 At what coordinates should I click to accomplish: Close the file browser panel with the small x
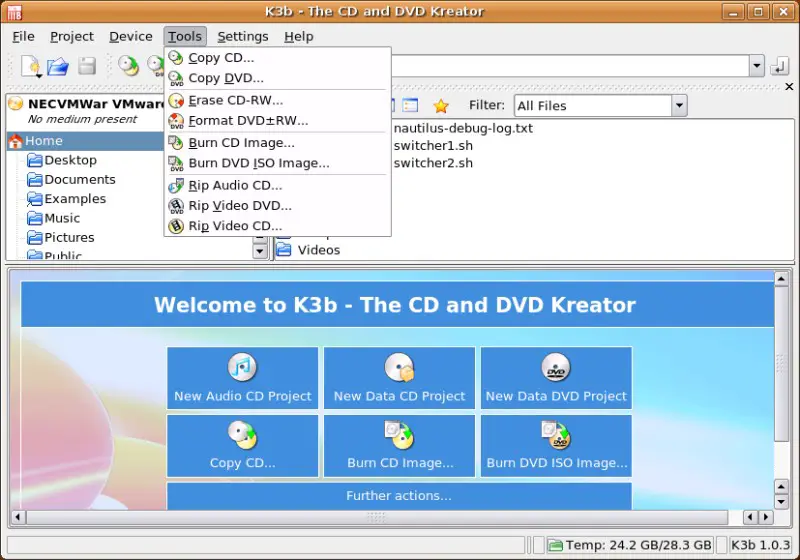[x=789, y=87]
